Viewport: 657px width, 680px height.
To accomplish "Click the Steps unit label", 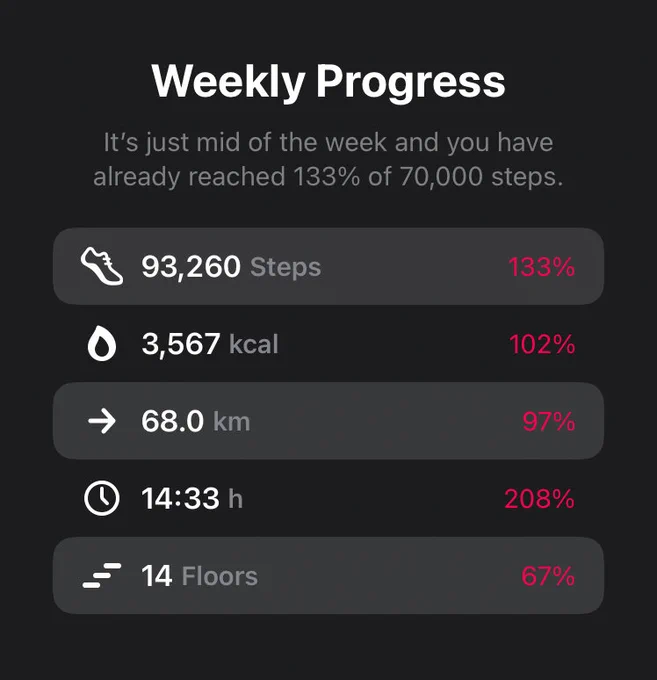I will point(285,267).
